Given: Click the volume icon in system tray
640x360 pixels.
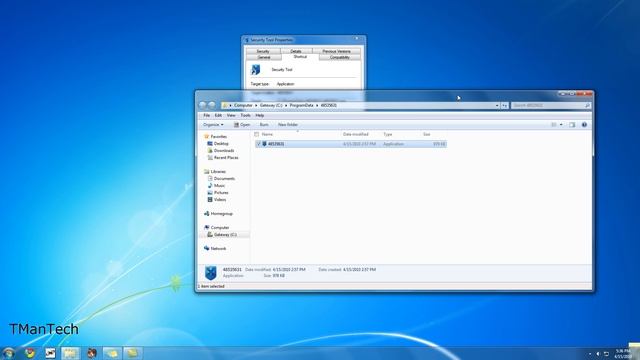Looking at the screenshot, I should pos(598,354).
